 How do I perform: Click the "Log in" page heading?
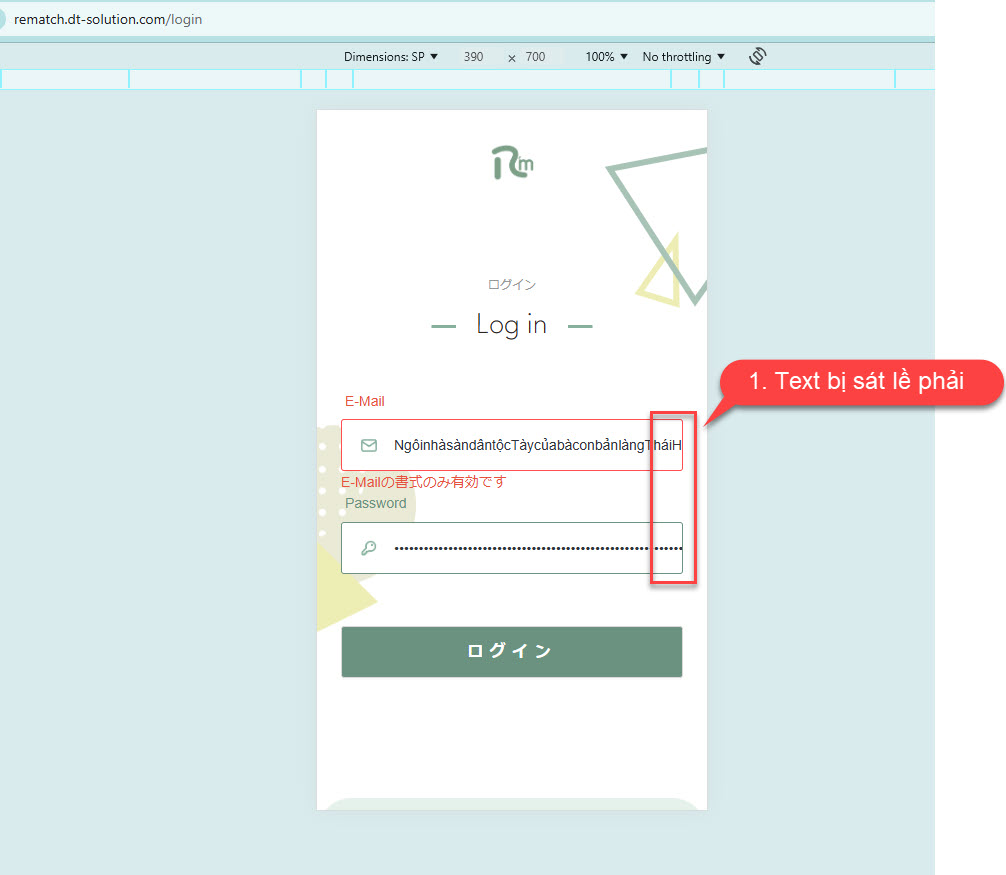(511, 325)
